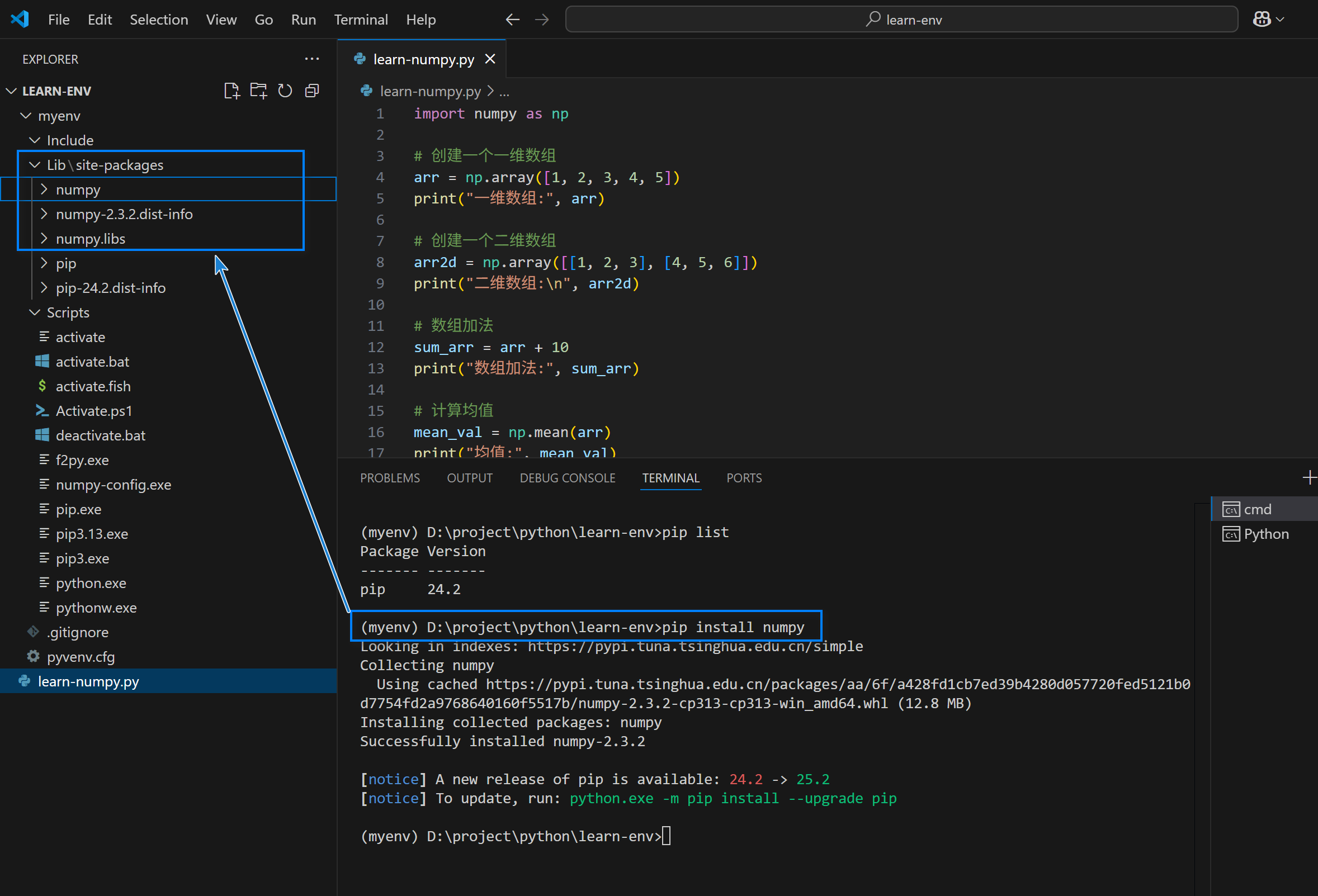Switch to the TERMINAL panel tab
Image resolution: width=1318 pixels, height=896 pixels.
point(671,478)
